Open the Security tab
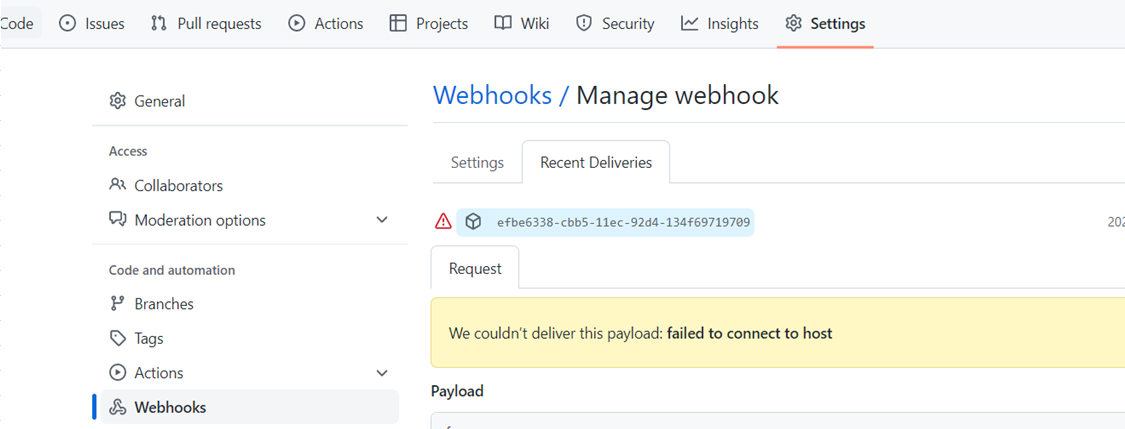The image size is (1125, 429). coord(615,24)
